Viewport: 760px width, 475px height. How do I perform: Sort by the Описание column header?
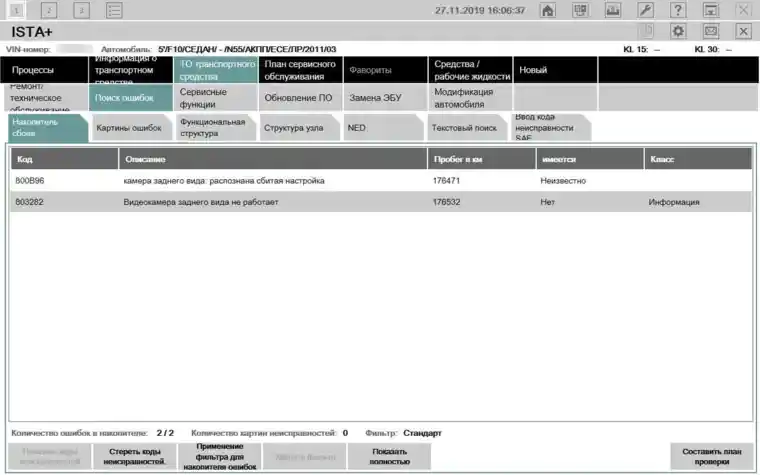(273, 159)
